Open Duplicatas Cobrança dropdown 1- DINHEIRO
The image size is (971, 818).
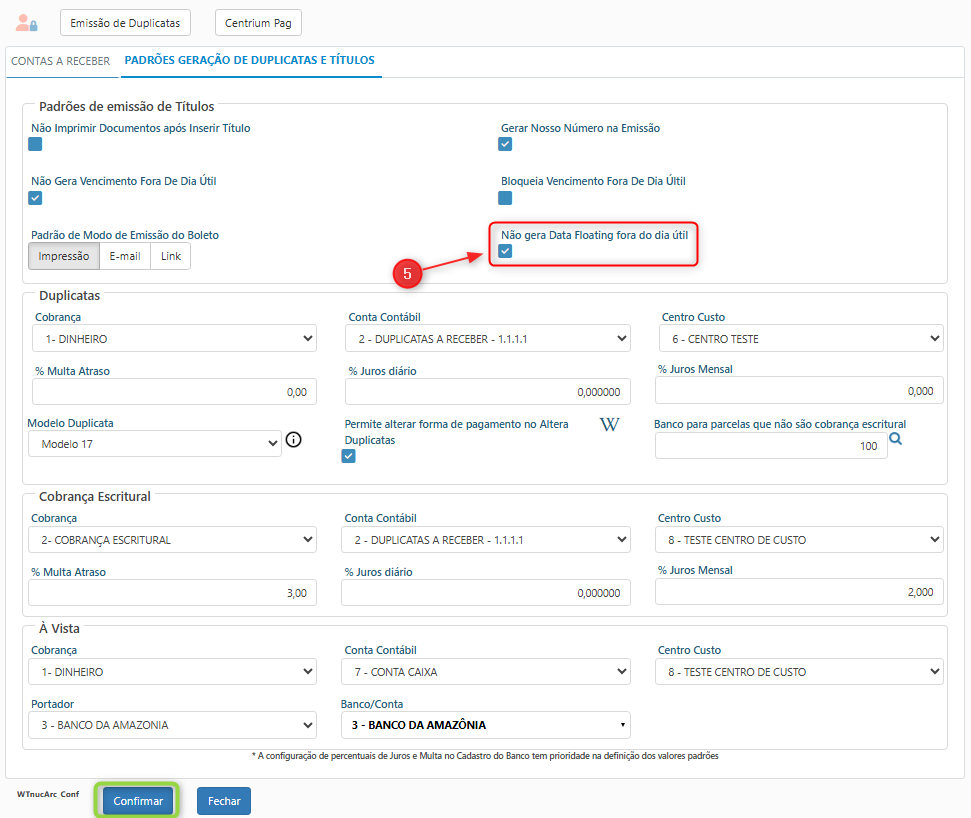click(x=175, y=339)
